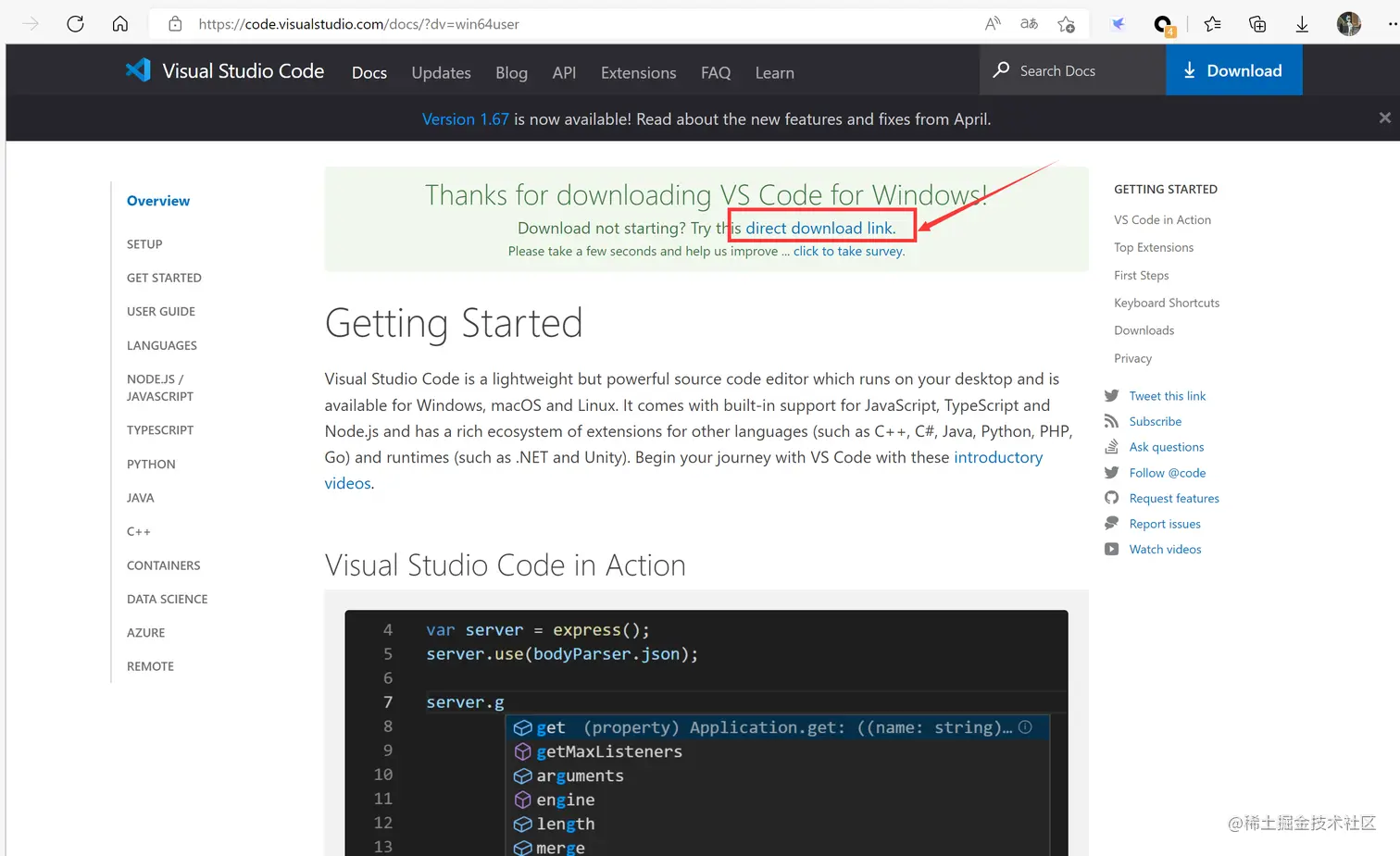Open translate options with the aa icon
The image size is (1400, 856).
pos(1028,23)
